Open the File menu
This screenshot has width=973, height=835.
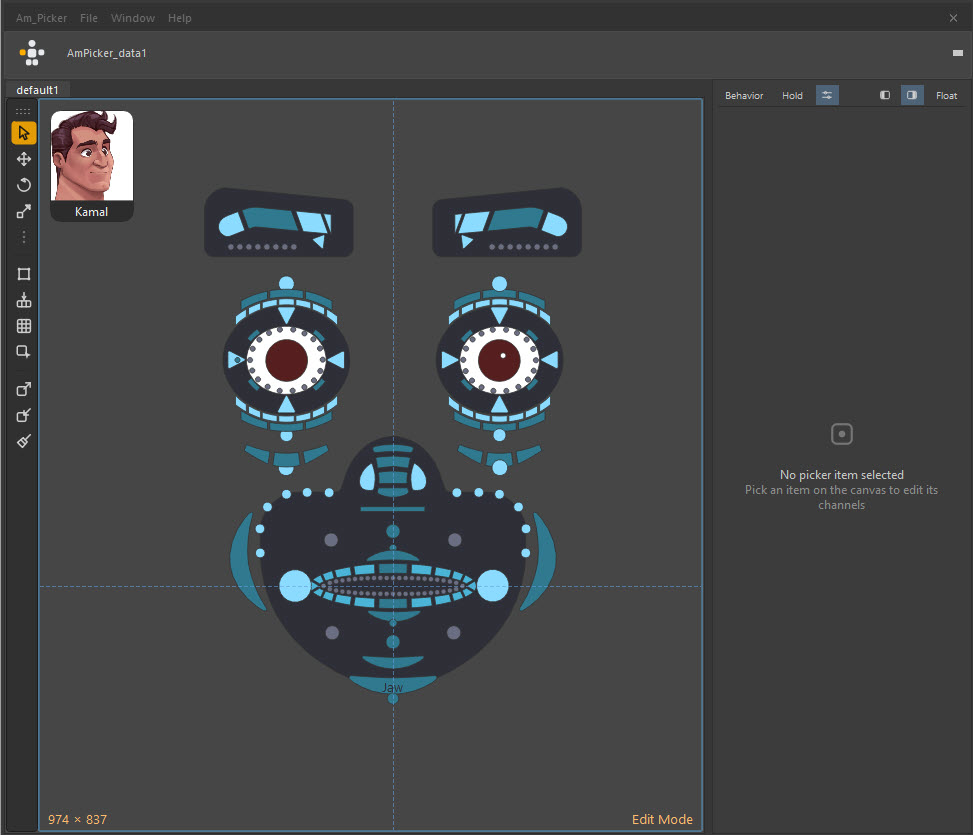89,18
